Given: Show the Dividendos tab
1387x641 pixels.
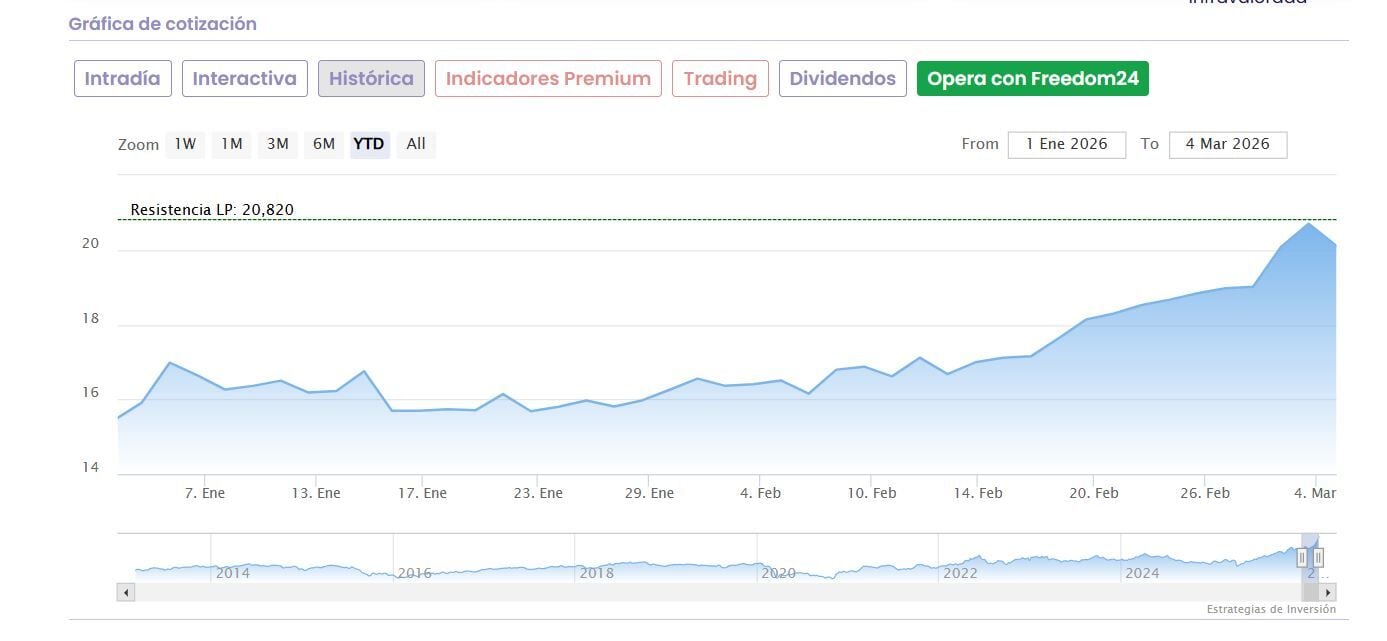Looking at the screenshot, I should [842, 79].
